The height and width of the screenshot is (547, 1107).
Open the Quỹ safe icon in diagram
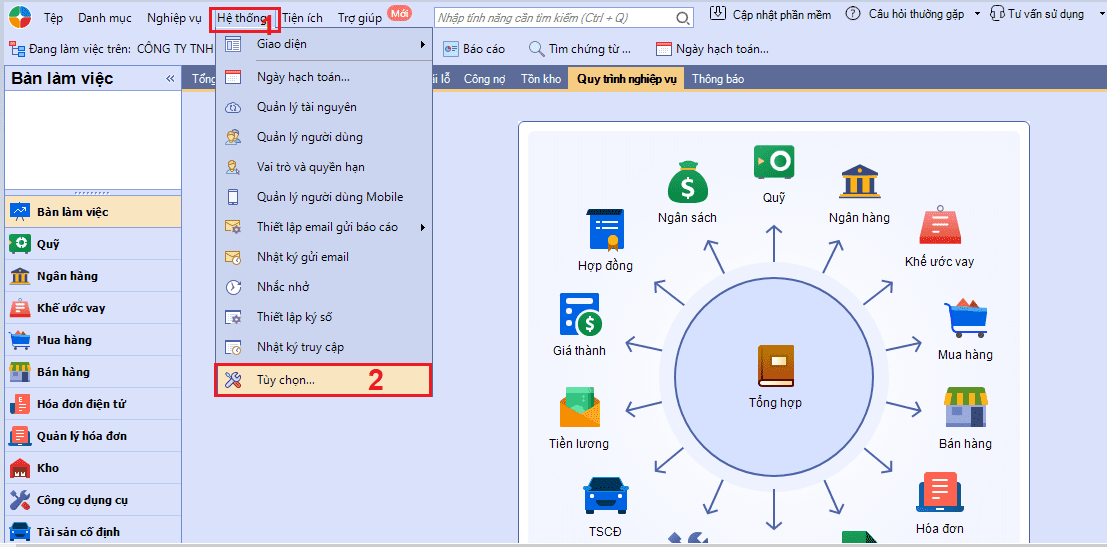(774, 162)
